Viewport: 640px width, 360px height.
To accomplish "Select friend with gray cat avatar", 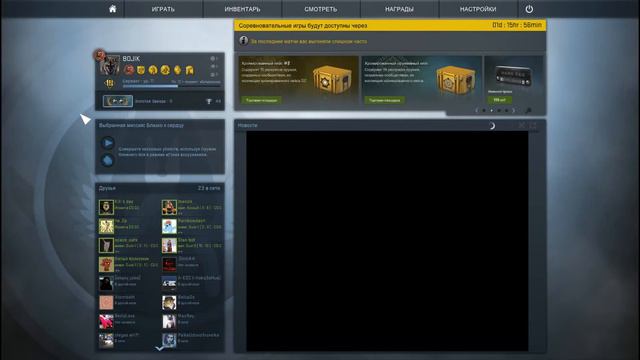I will (x=106, y=245).
